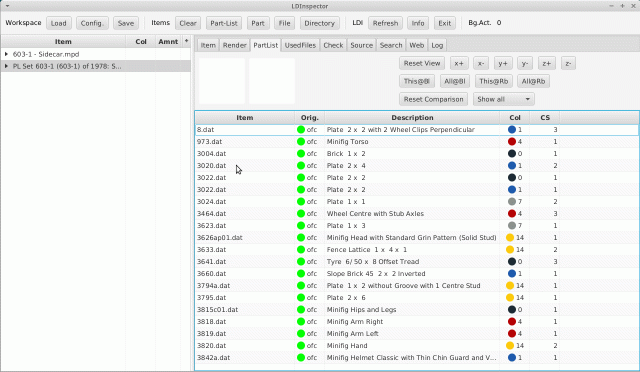This screenshot has width=640, height=372.
Task: Rotate view with the y- button
Action: pos(525,63)
